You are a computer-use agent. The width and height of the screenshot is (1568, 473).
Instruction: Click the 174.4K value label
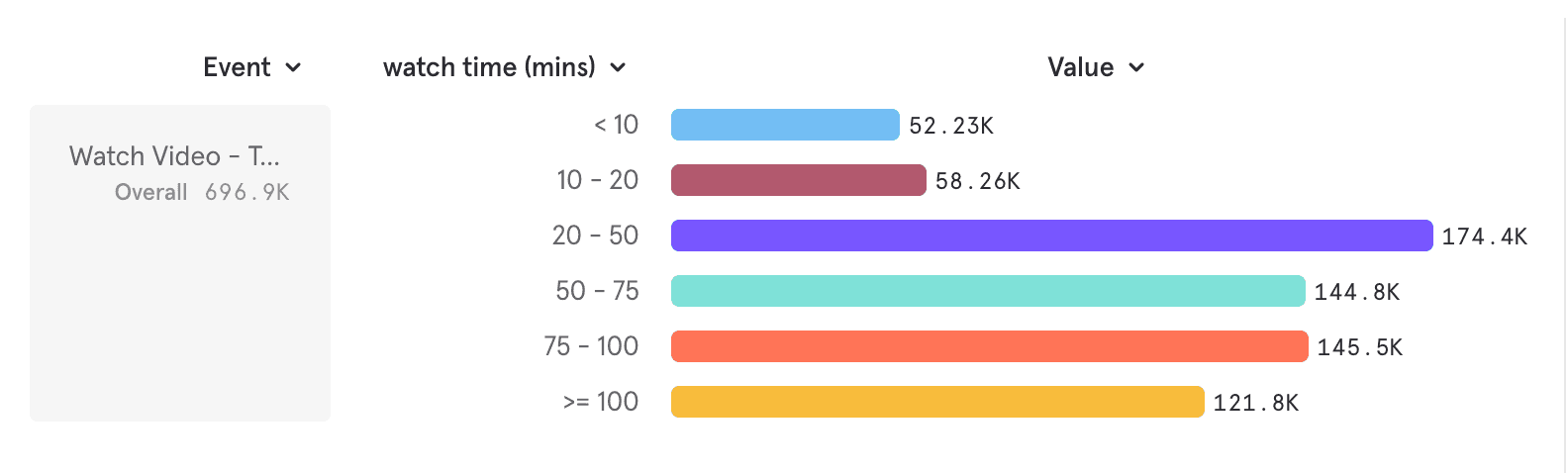tap(1484, 236)
